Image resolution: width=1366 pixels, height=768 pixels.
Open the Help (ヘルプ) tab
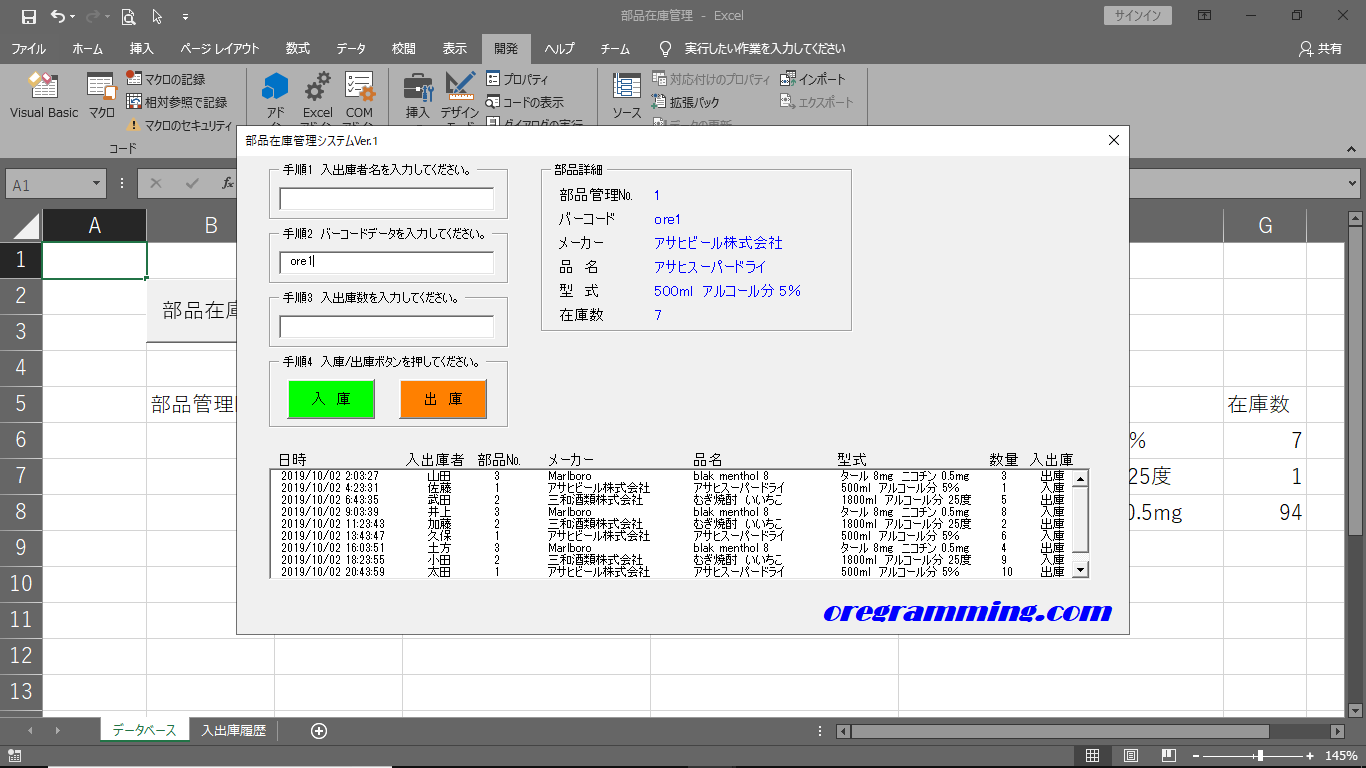(560, 48)
